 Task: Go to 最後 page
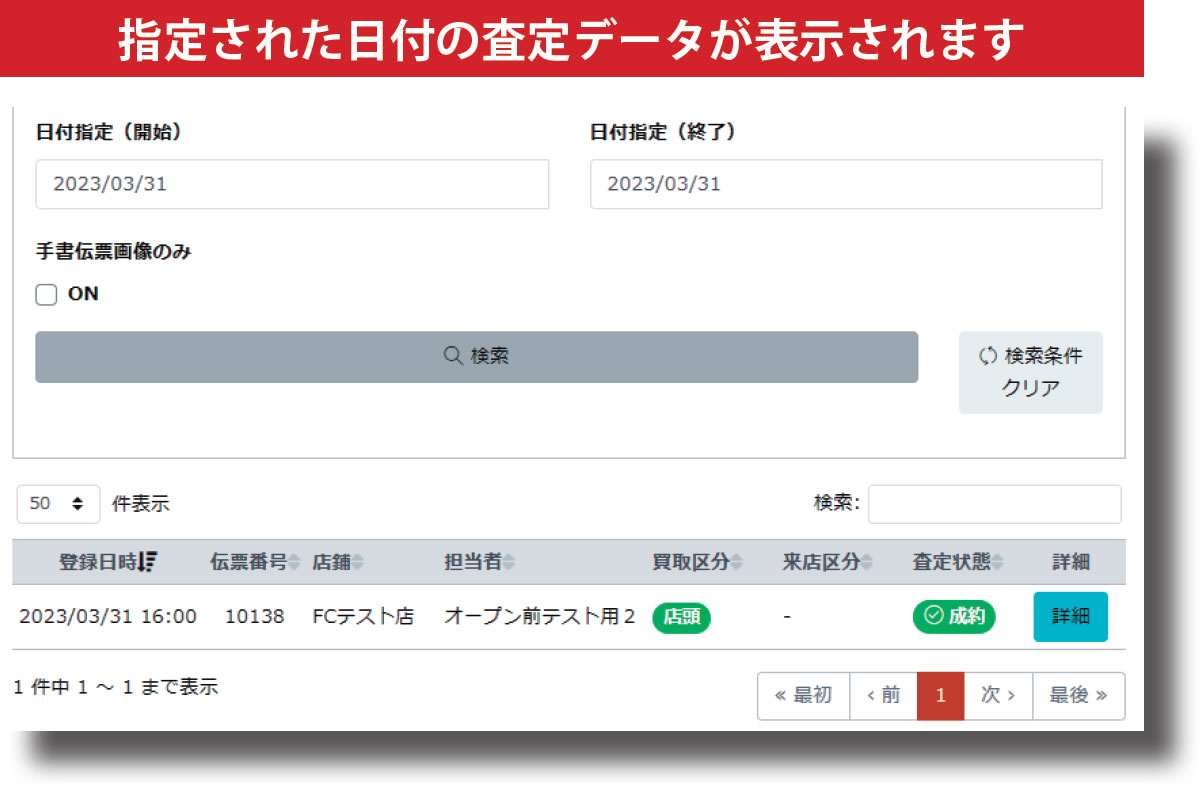(x=1078, y=696)
